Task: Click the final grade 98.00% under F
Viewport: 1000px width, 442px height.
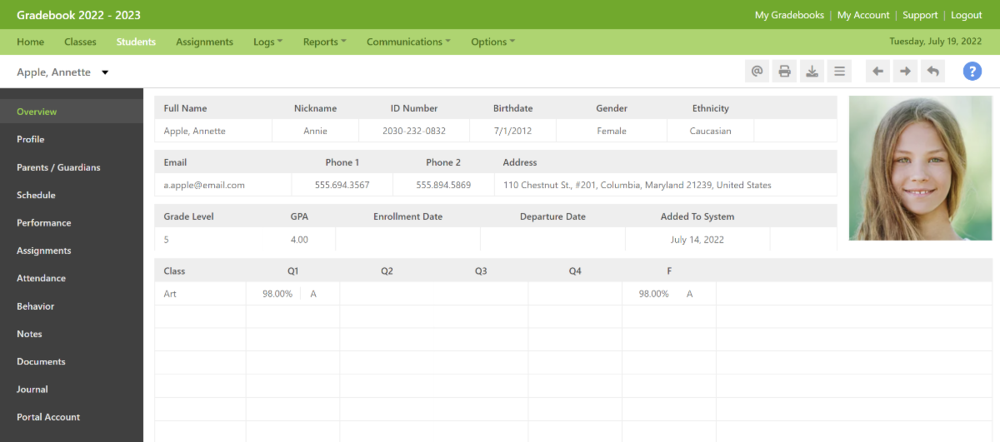Action: pos(654,293)
